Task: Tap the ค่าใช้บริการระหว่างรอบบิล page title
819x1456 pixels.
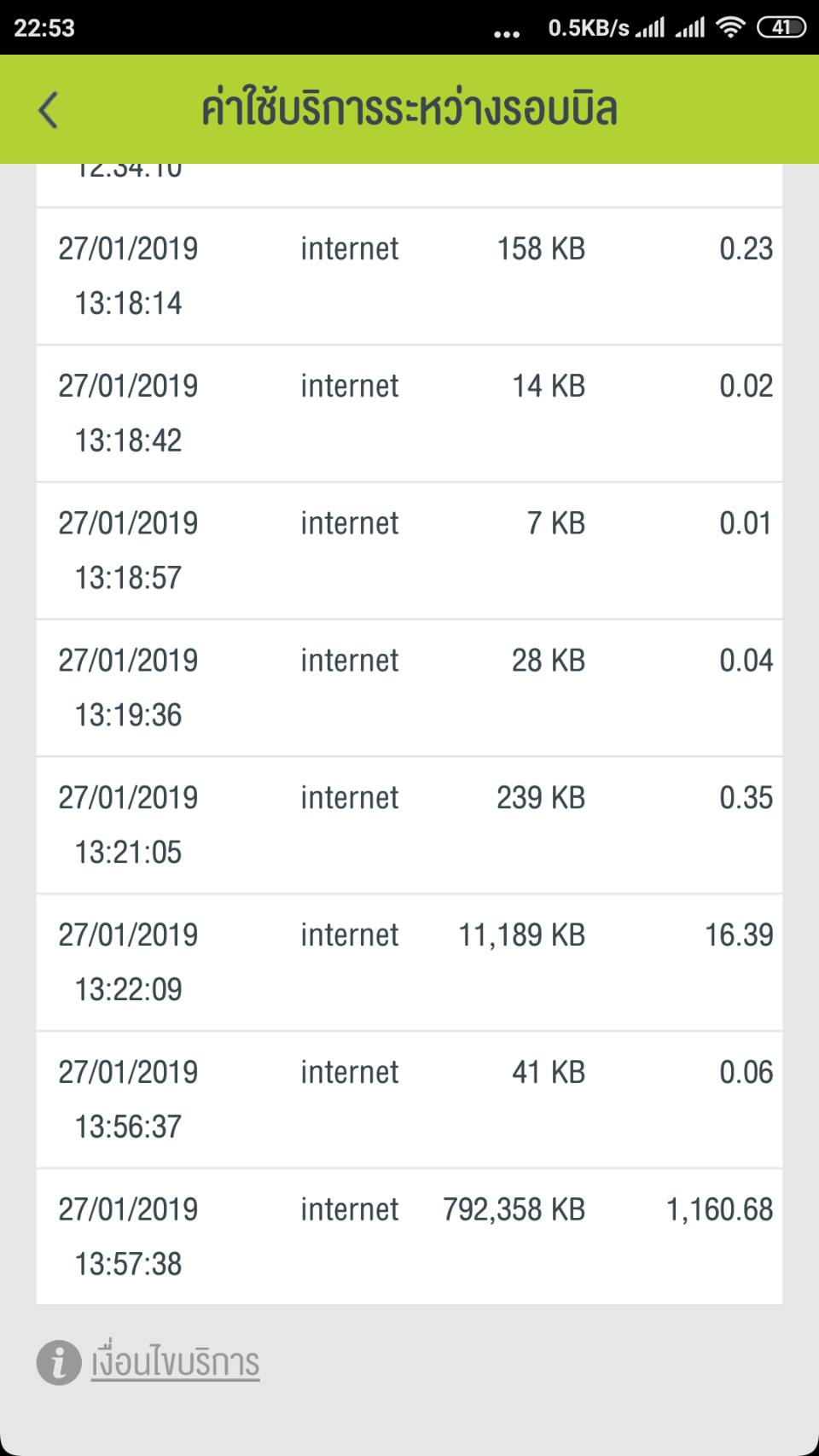Action: tap(409, 110)
